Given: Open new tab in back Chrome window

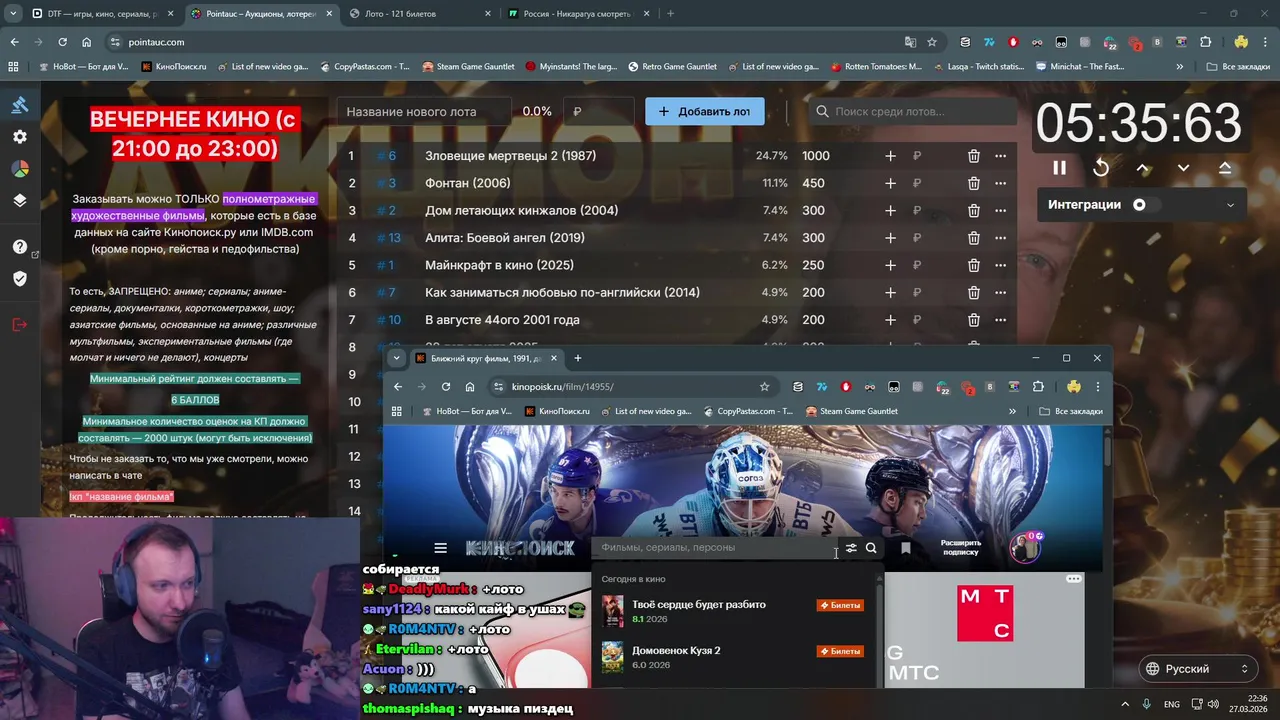Looking at the screenshot, I should pyautogui.click(x=670, y=14).
